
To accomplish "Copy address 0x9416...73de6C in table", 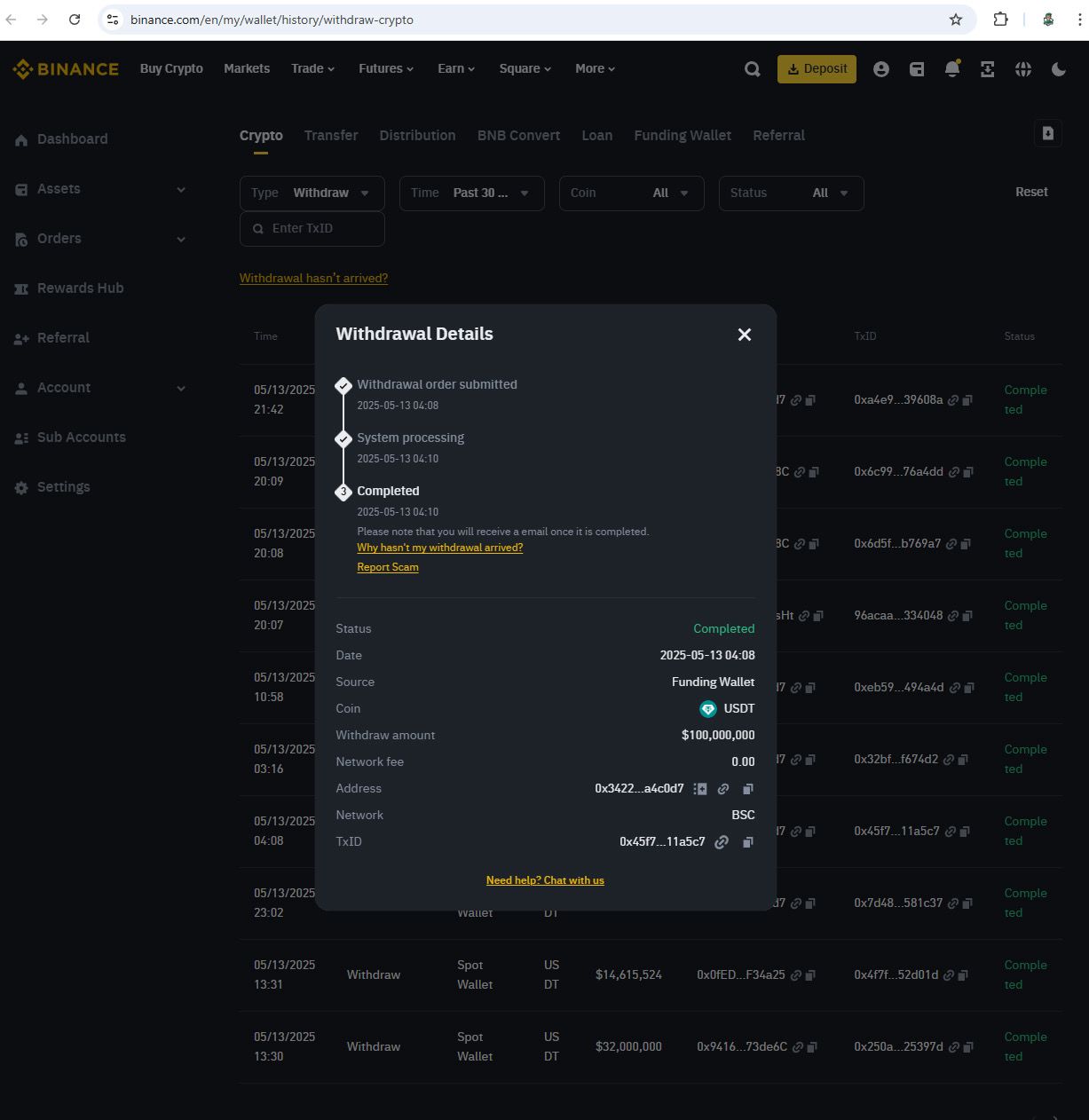I will coord(812,1047).
